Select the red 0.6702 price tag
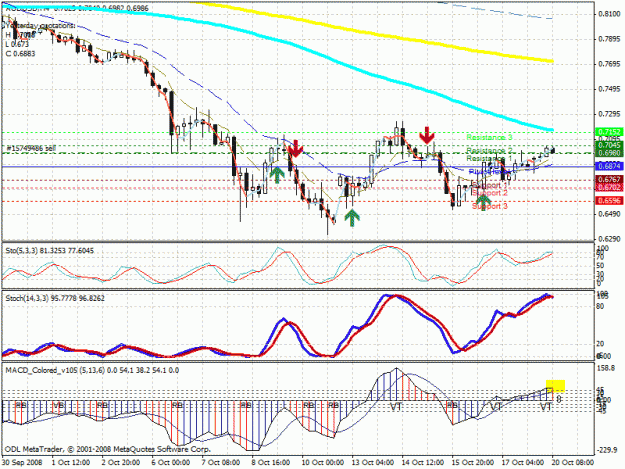The image size is (625, 469). click(609, 187)
